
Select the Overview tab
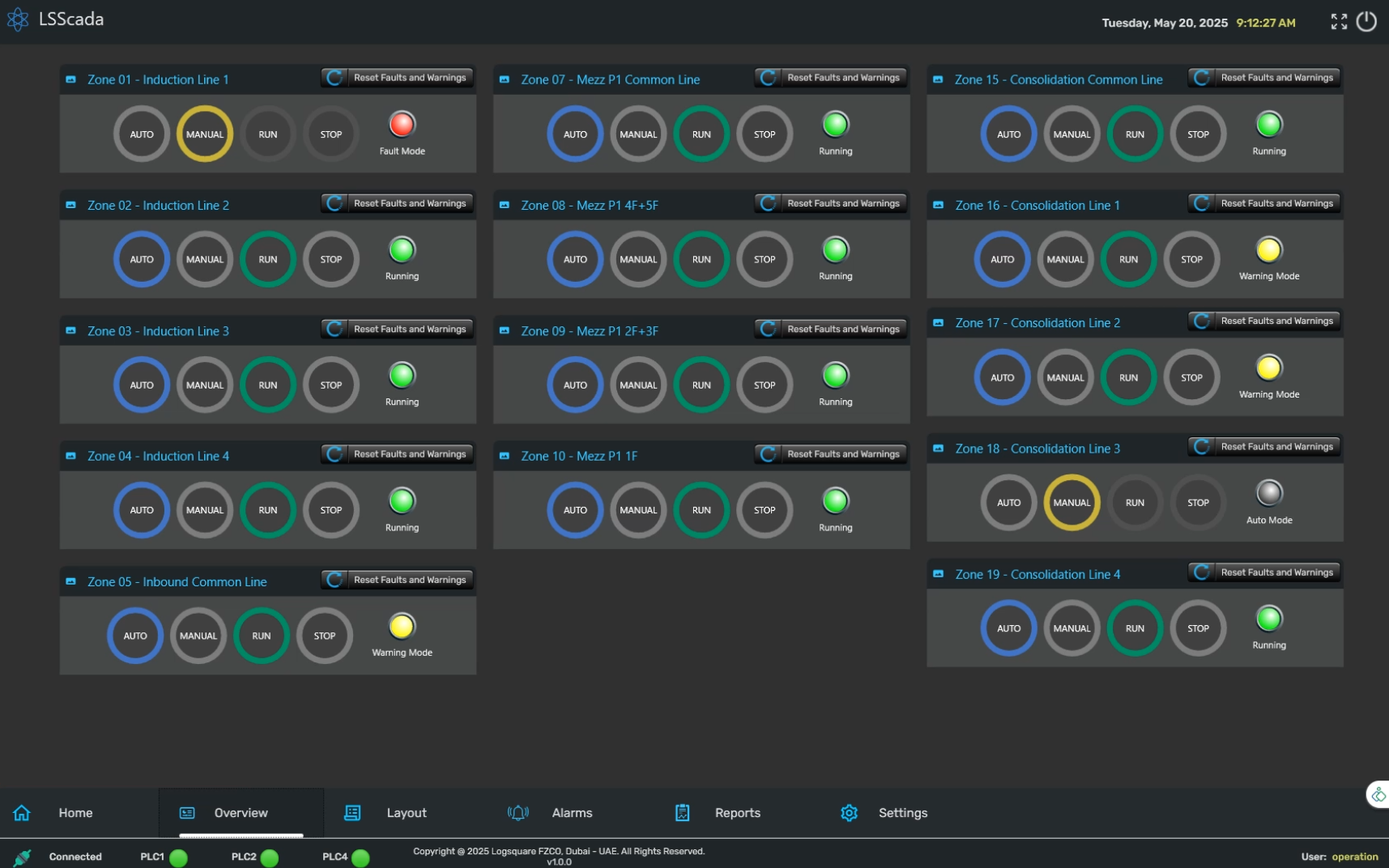pos(241,813)
